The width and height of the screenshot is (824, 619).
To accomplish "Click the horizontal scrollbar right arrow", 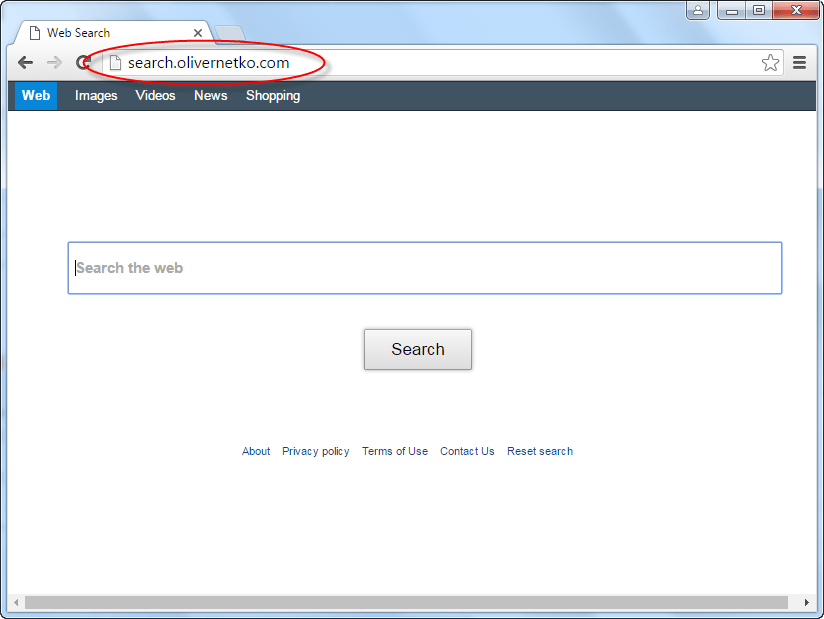I will (807, 602).
